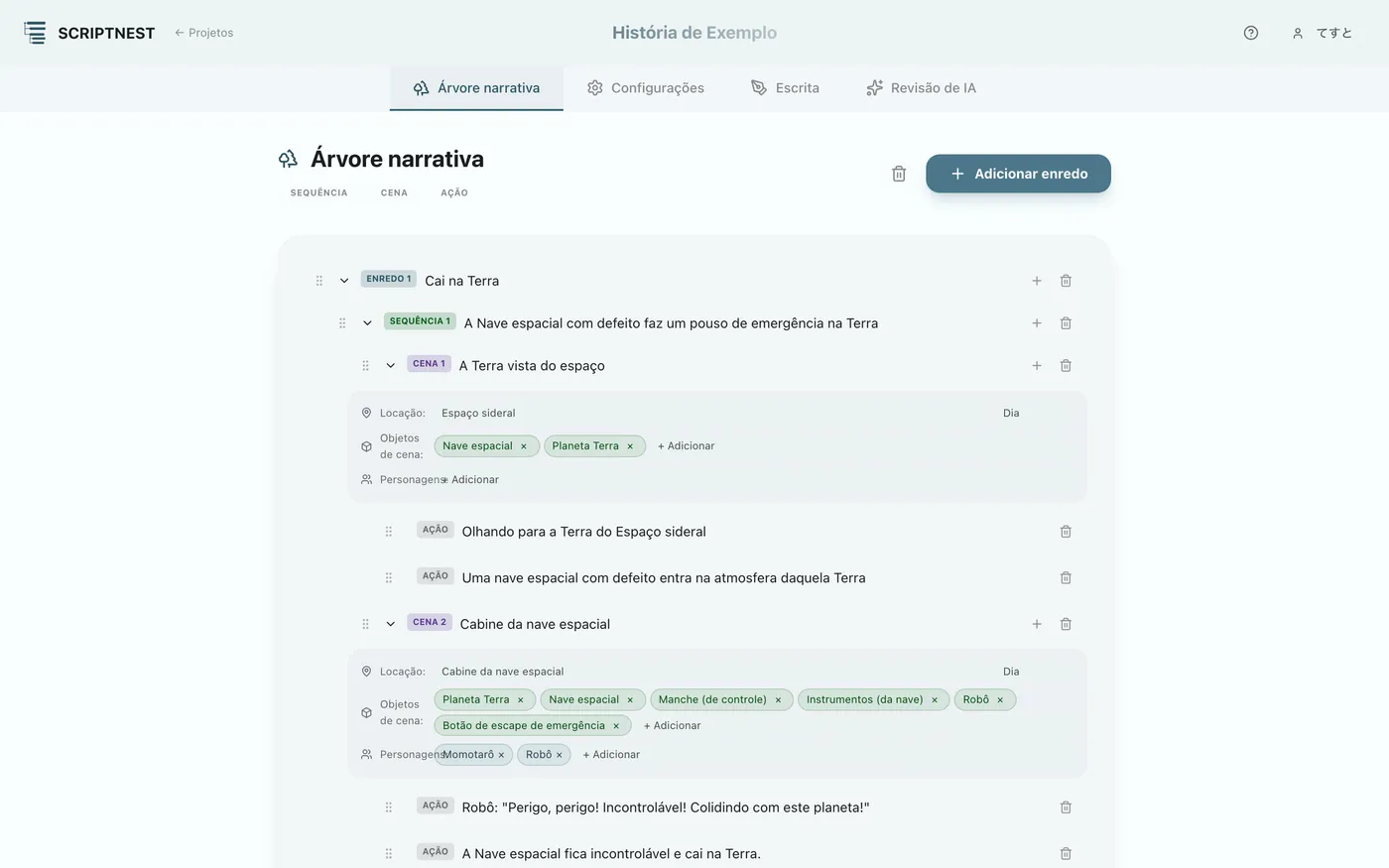
Task: Remove the 'Momotarō' character tag
Action: (501, 755)
